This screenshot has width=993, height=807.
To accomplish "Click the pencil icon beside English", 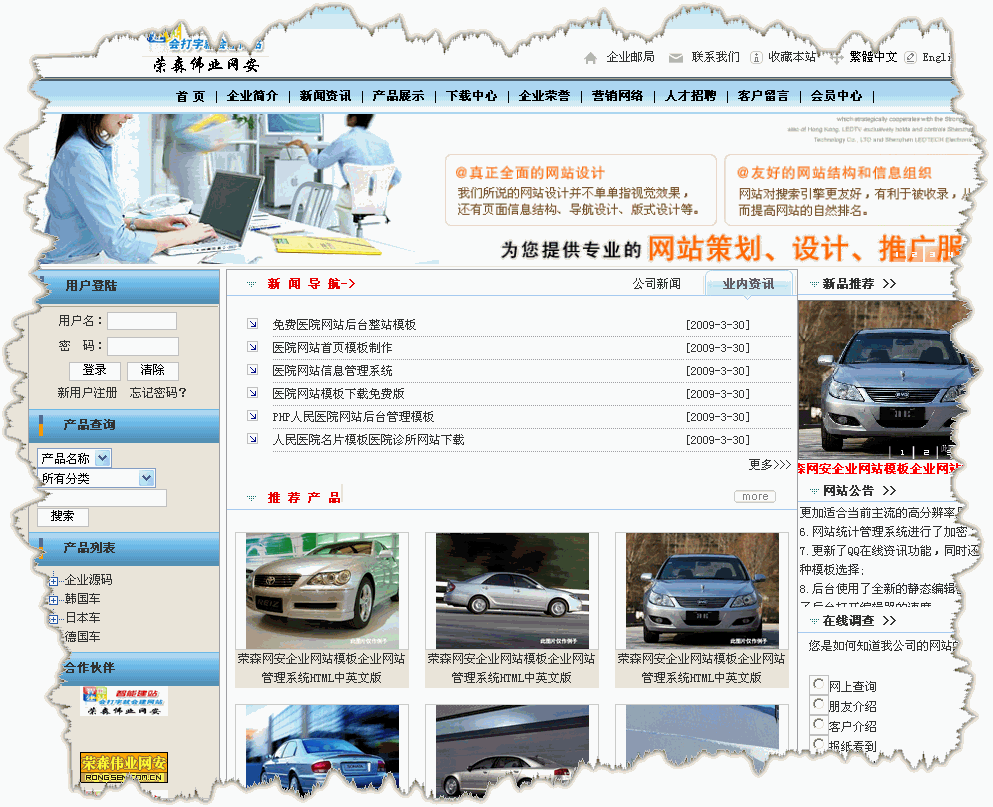I will coord(910,58).
